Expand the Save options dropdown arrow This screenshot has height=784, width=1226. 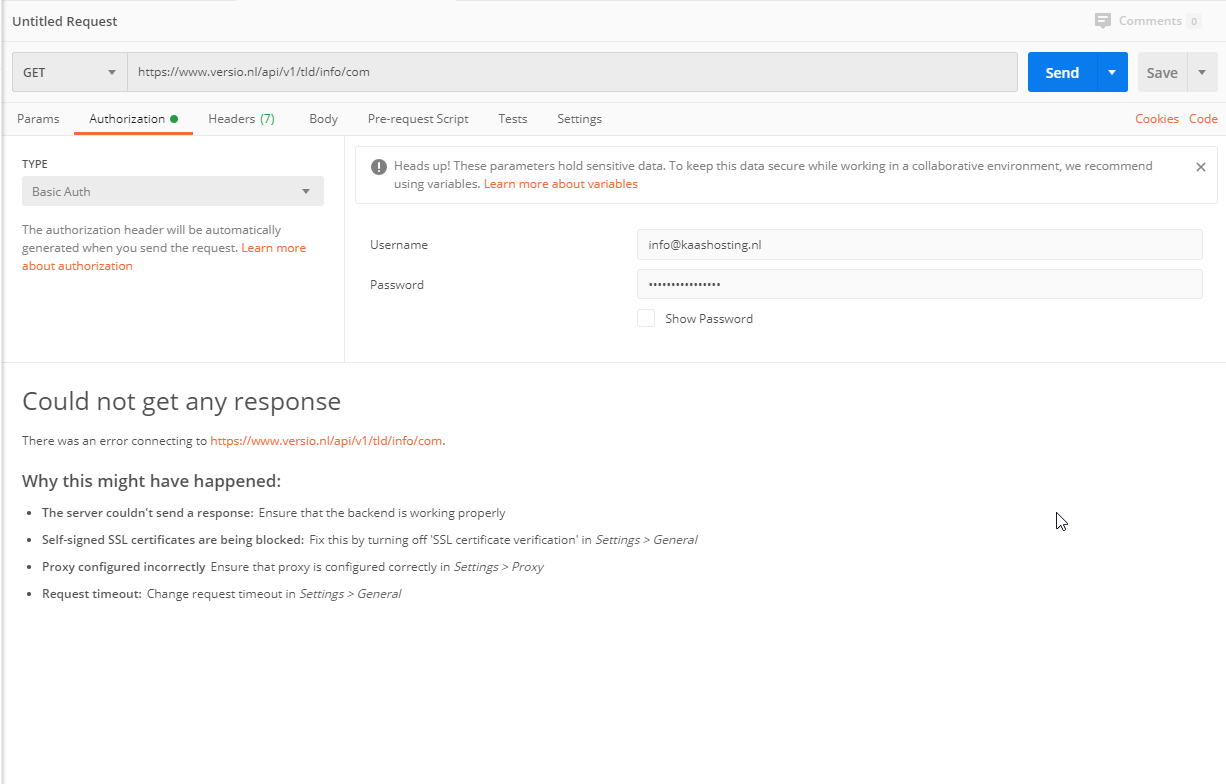(x=1202, y=73)
